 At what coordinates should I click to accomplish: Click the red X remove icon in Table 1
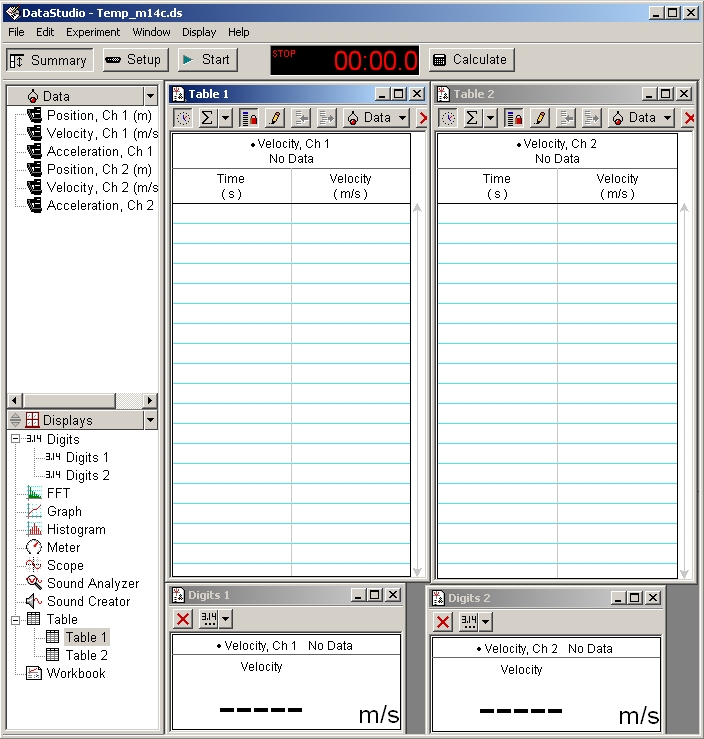(x=422, y=118)
